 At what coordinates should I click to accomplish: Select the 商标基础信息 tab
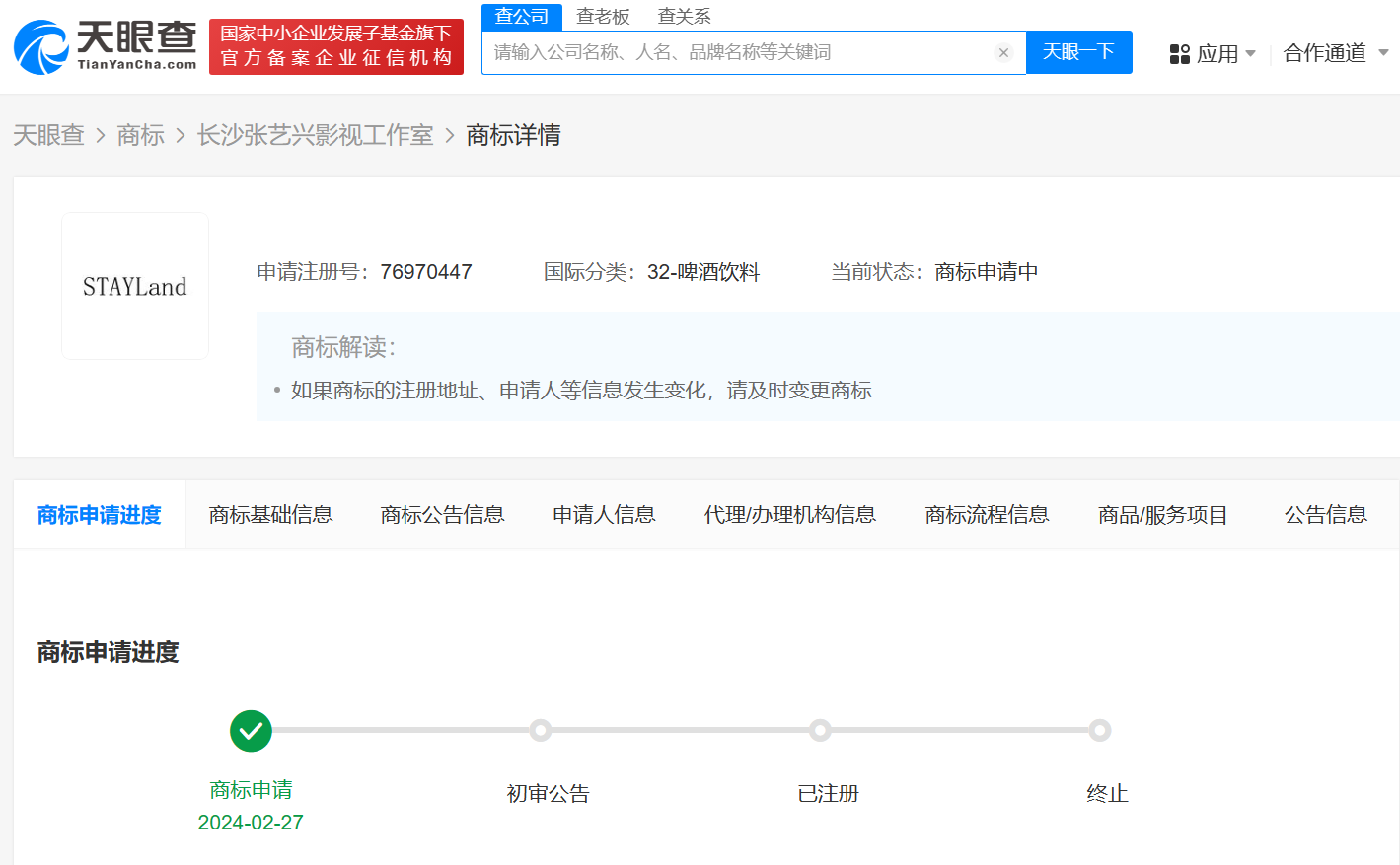pos(271,515)
